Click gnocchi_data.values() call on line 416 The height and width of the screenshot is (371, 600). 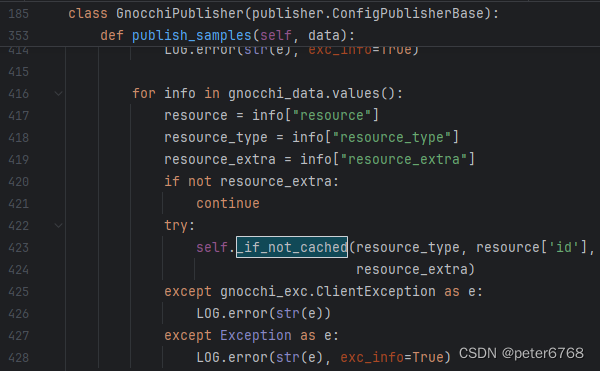(315, 93)
